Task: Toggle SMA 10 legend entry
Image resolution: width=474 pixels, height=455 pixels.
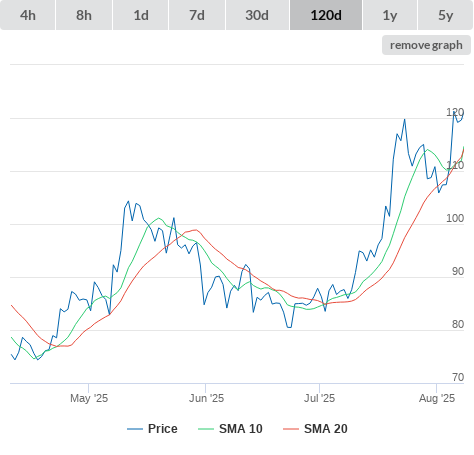Action: [x=230, y=429]
